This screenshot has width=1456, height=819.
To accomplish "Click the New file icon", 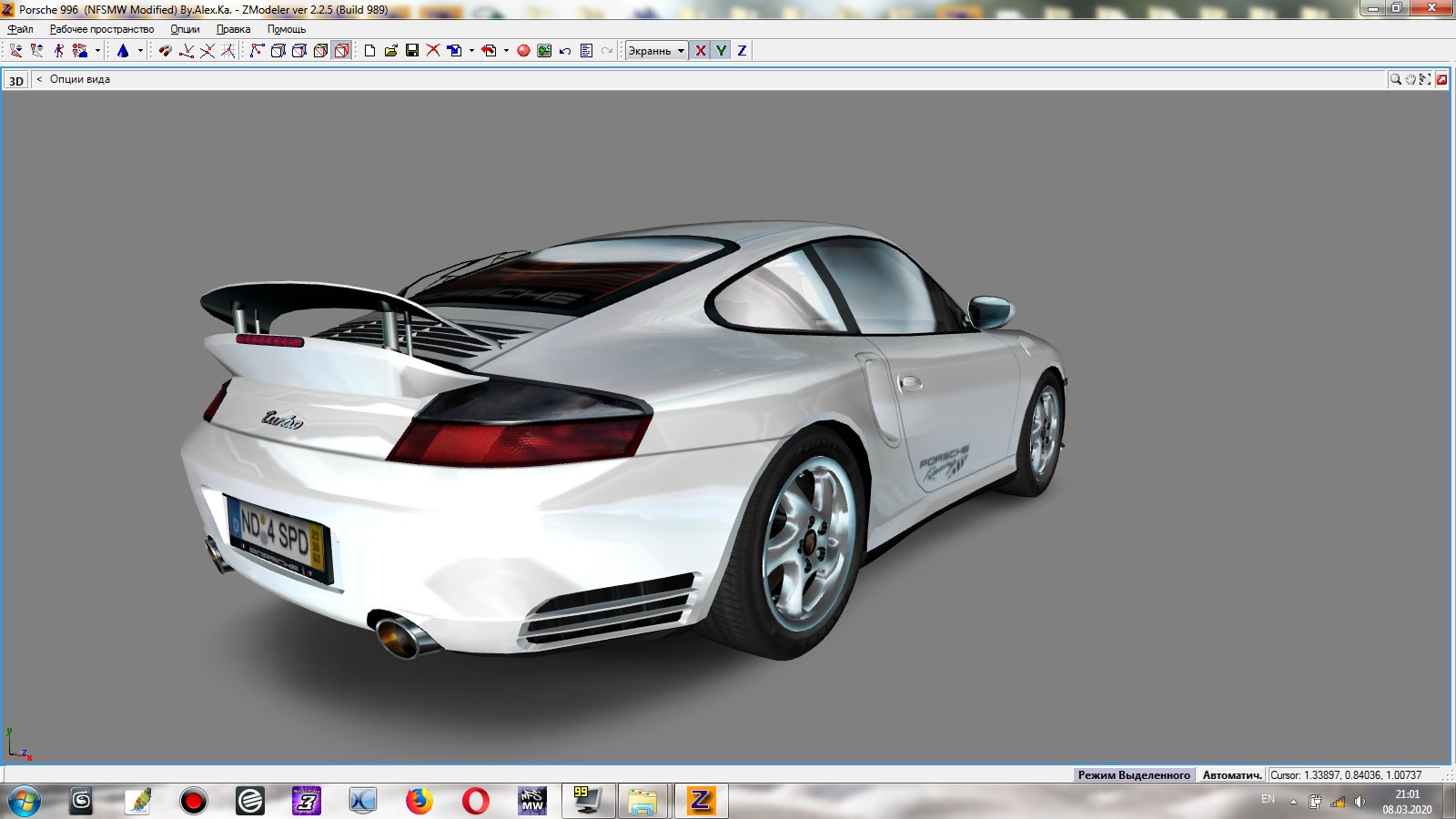I will 369,51.
